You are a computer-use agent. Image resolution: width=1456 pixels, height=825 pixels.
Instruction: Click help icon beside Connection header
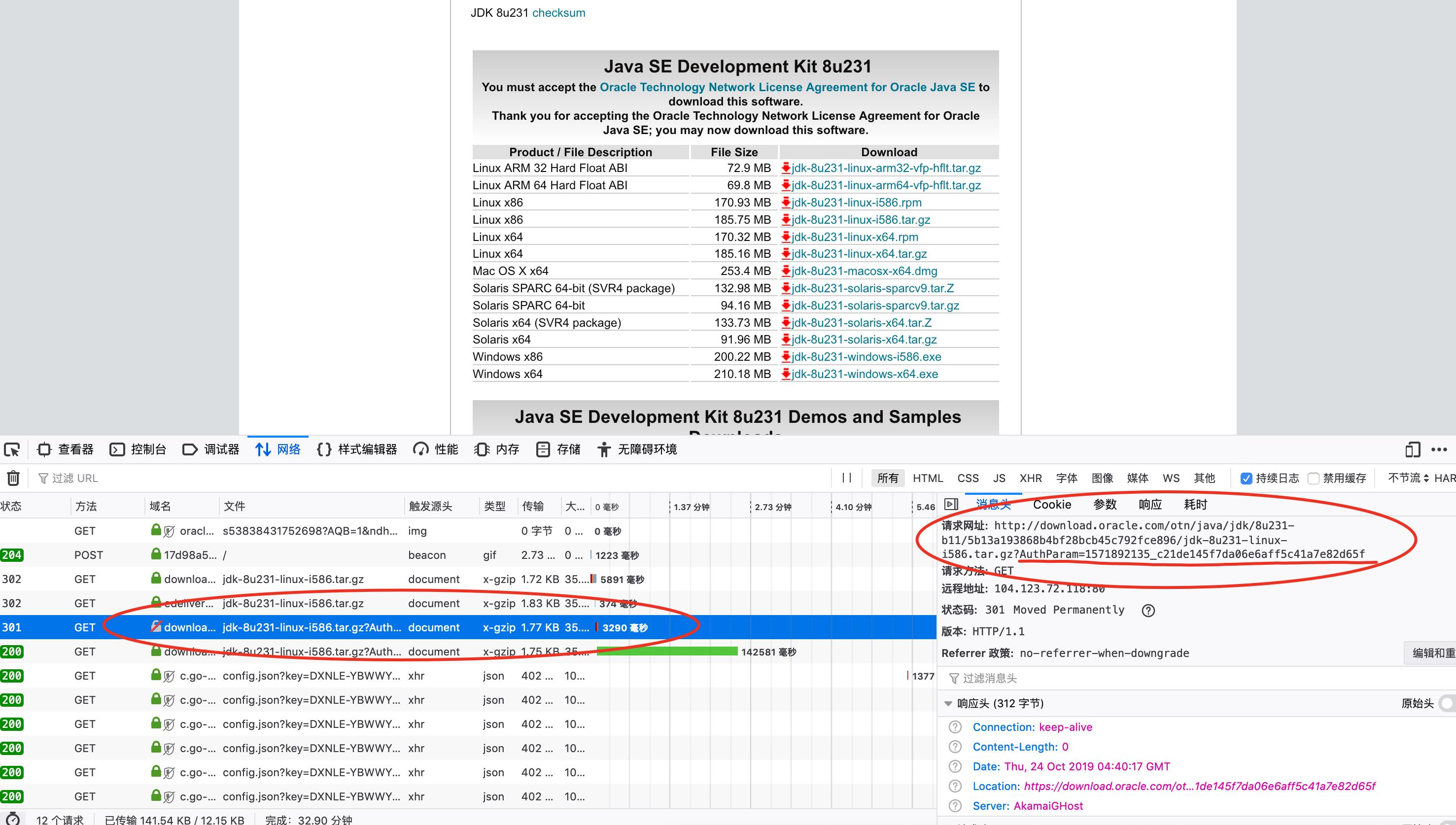[955, 727]
